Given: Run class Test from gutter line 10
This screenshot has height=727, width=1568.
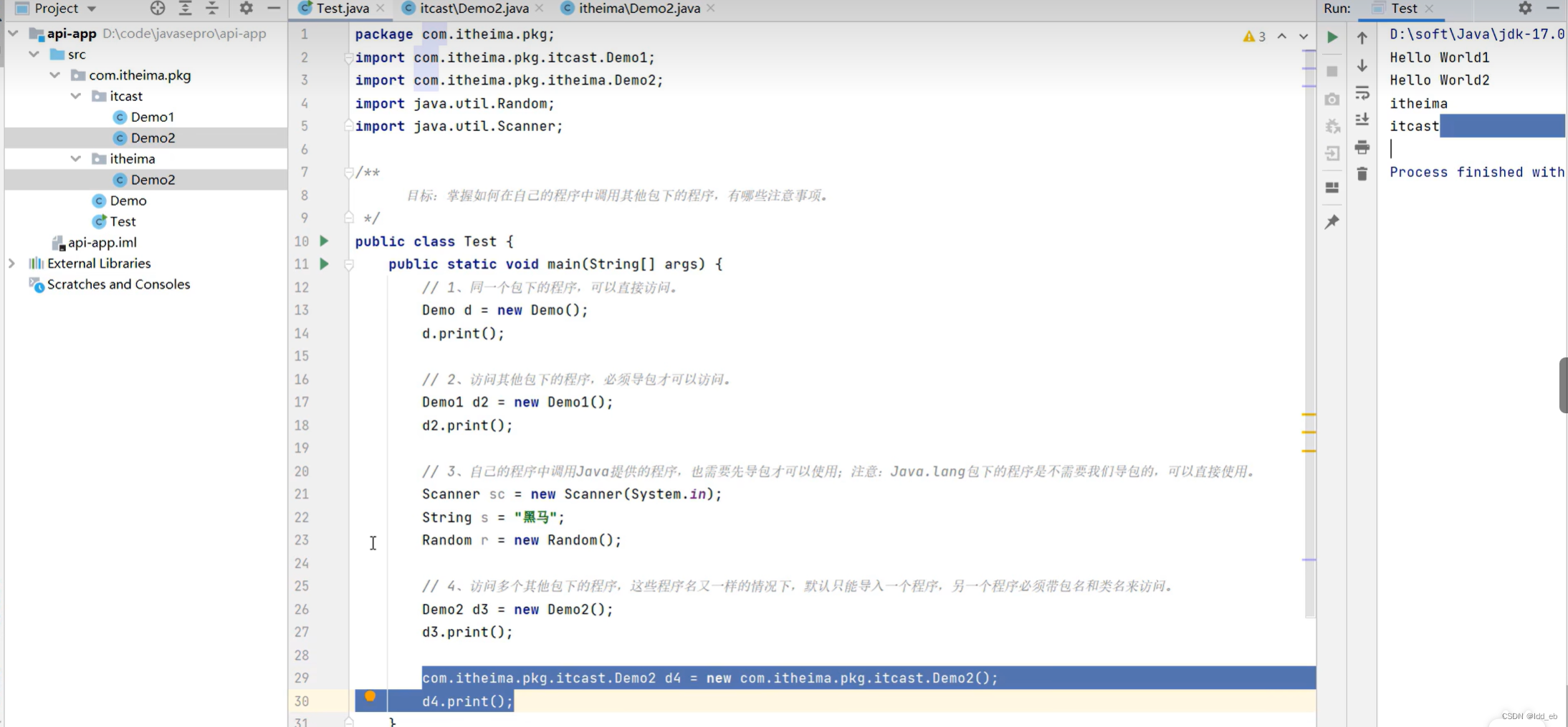Looking at the screenshot, I should coord(324,241).
